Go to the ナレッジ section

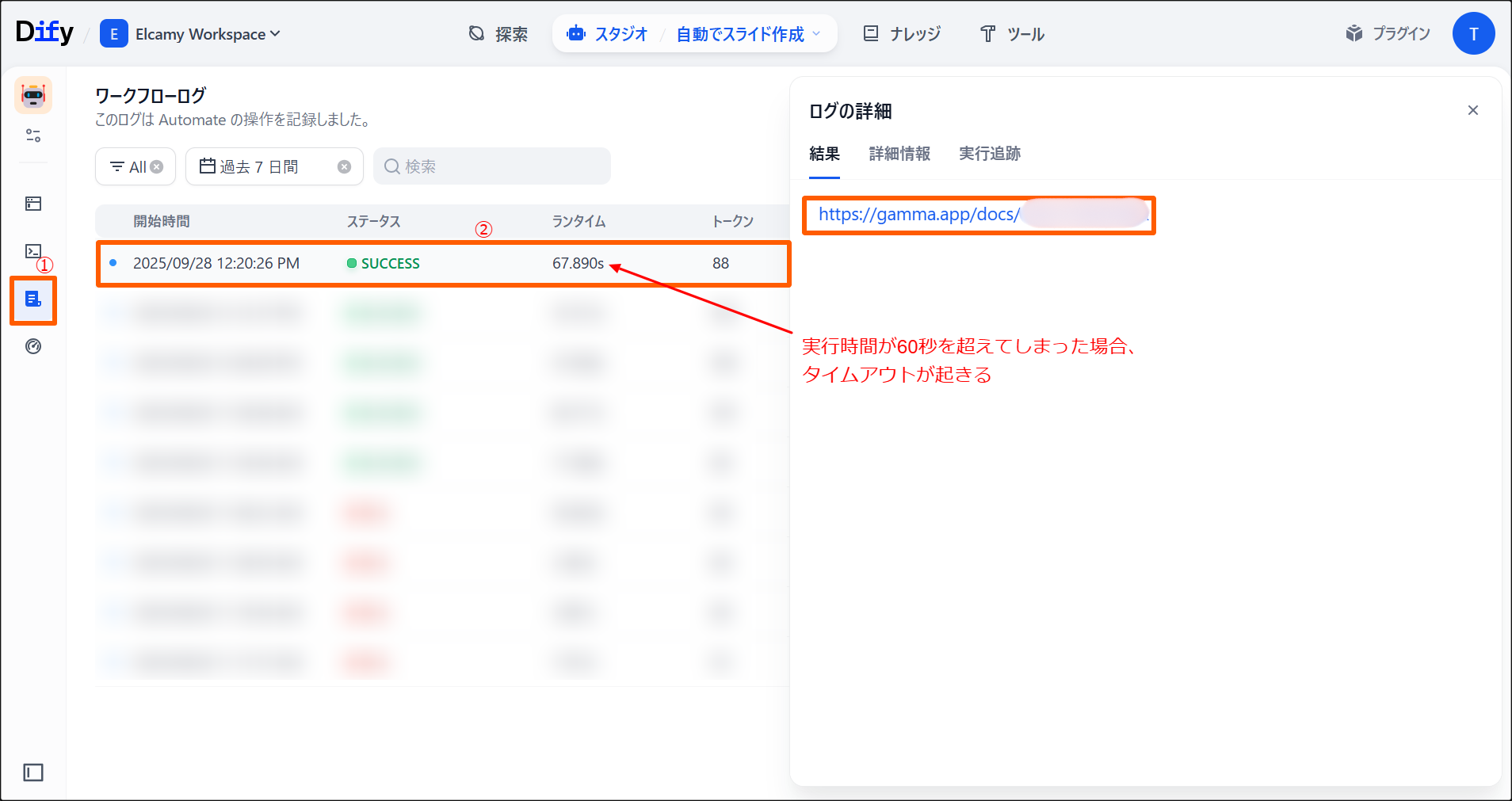click(902, 34)
